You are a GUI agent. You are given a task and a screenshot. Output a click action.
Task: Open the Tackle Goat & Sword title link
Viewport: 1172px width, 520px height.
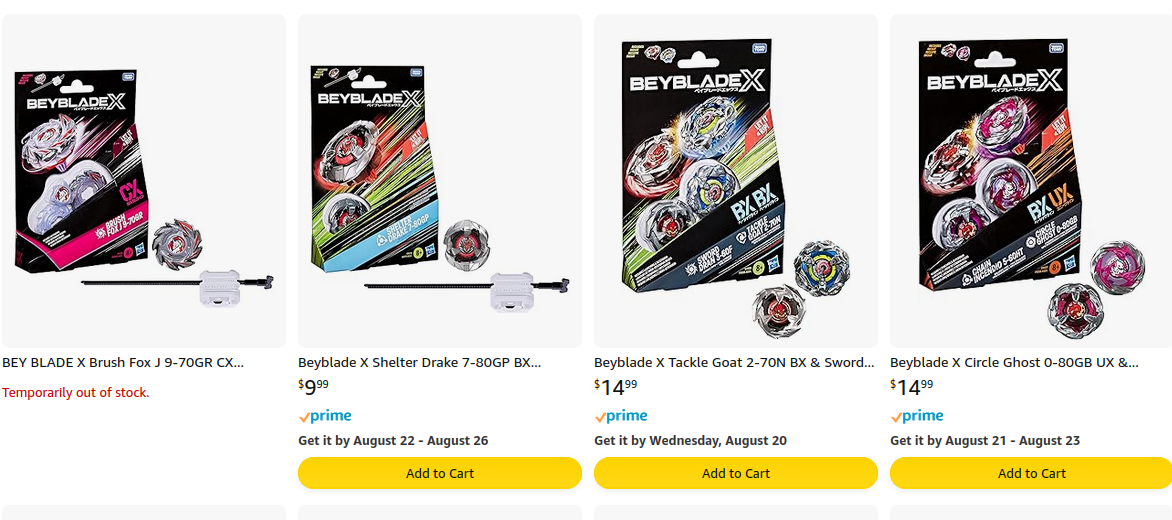pos(734,363)
